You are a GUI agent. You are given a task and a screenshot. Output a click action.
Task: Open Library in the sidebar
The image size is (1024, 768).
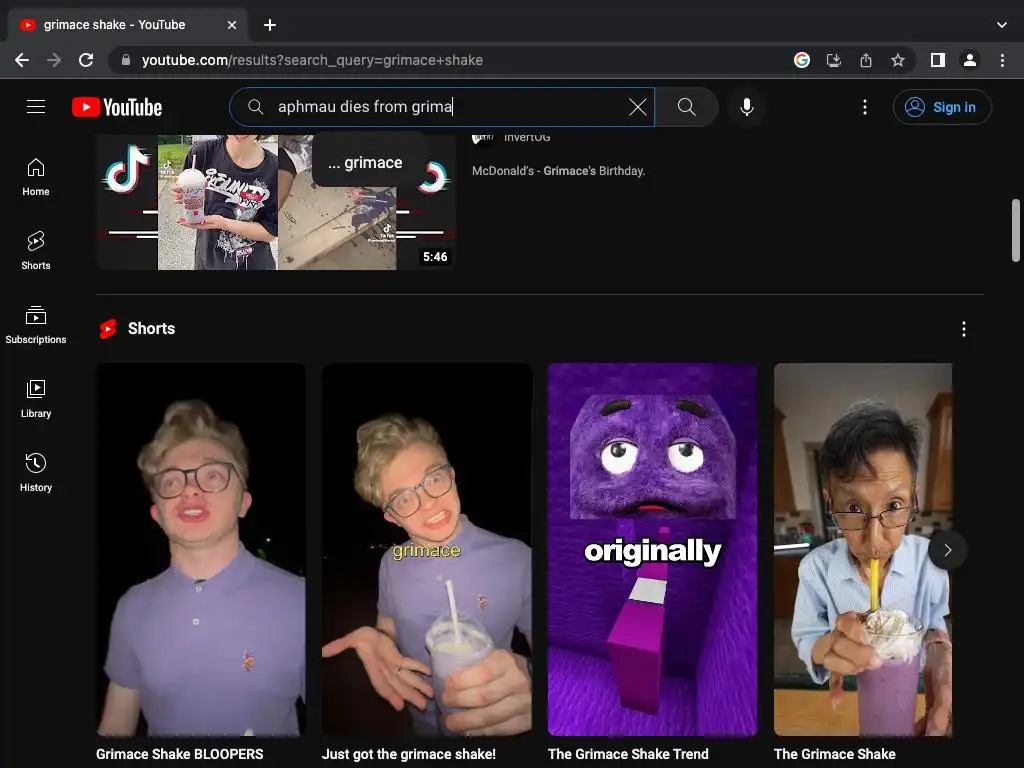point(36,399)
